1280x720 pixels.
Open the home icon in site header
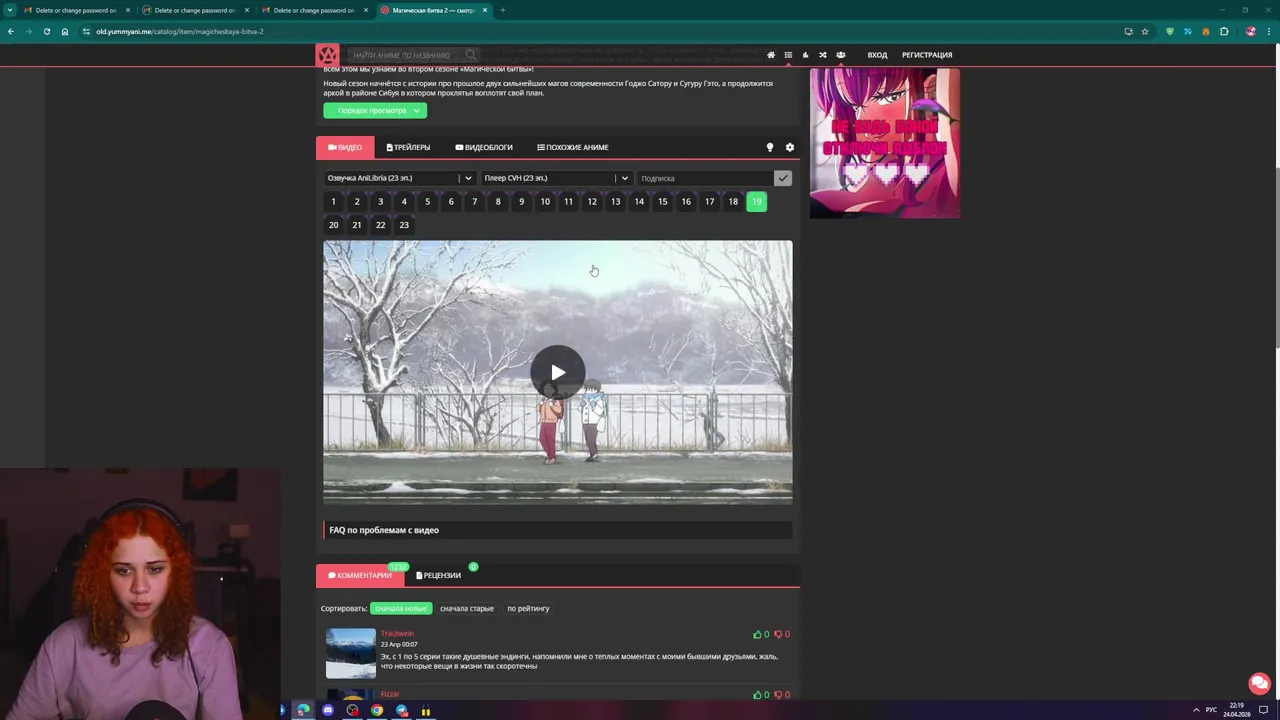tap(770, 55)
